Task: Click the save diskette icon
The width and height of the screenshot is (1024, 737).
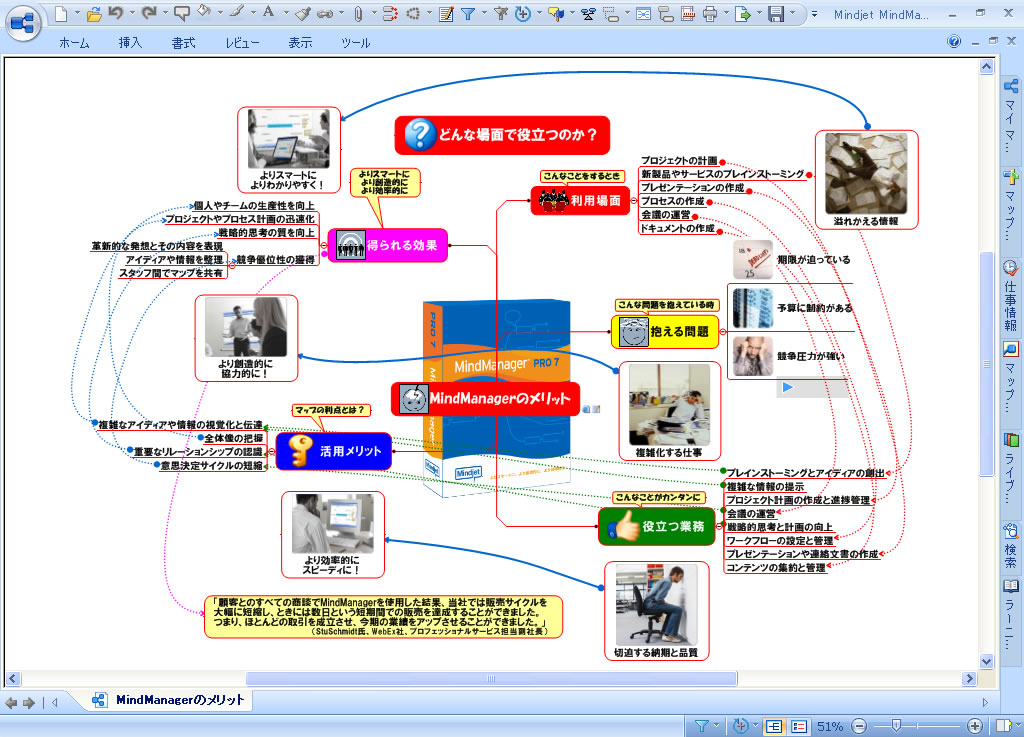Action: pyautogui.click(x=775, y=14)
